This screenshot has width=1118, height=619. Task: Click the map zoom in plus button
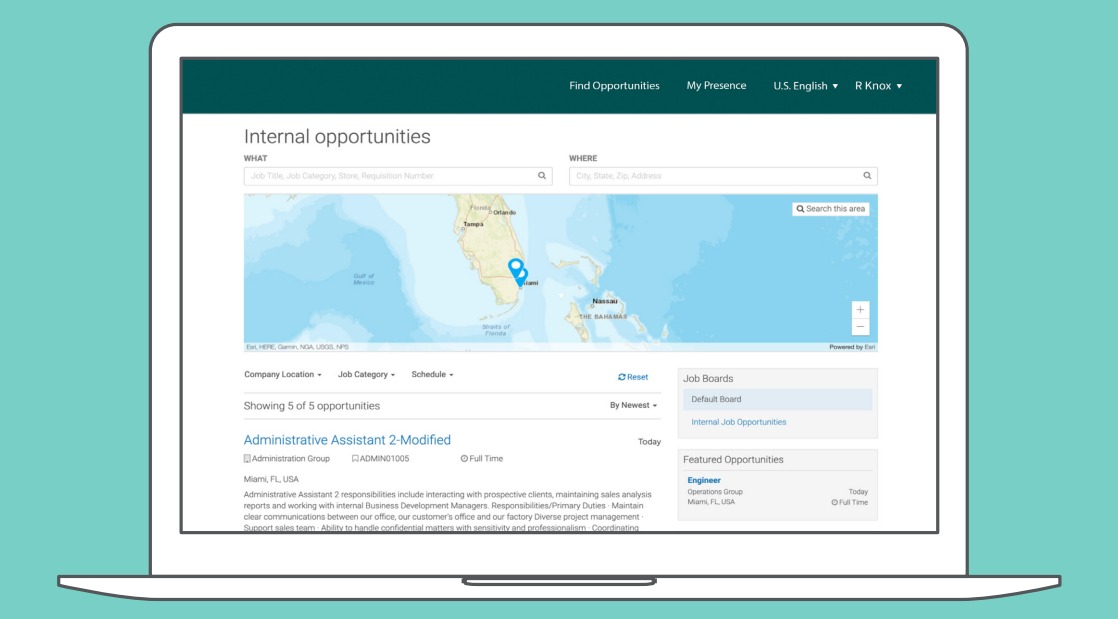(x=860, y=310)
